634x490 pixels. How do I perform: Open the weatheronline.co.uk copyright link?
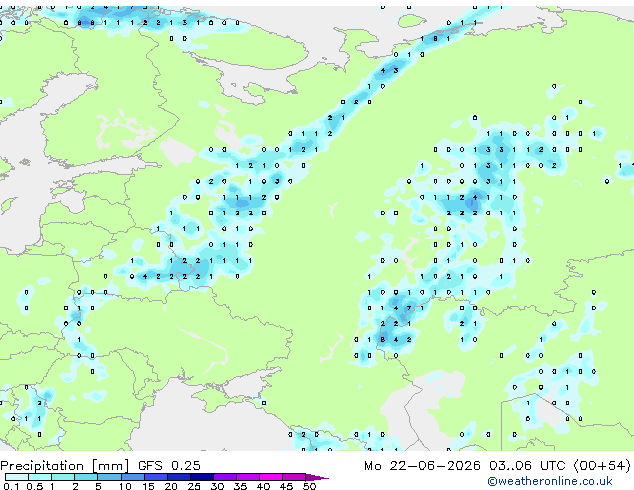549,481
